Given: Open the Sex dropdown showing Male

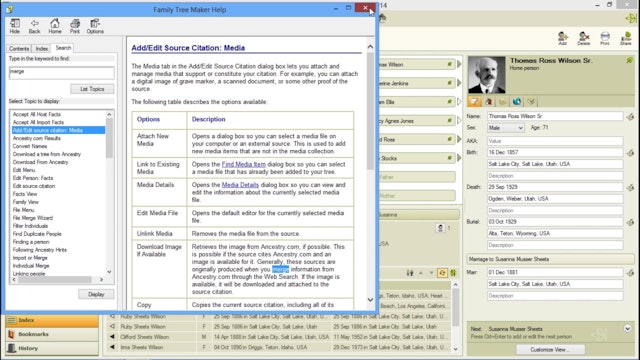Looking at the screenshot, I should [505, 128].
